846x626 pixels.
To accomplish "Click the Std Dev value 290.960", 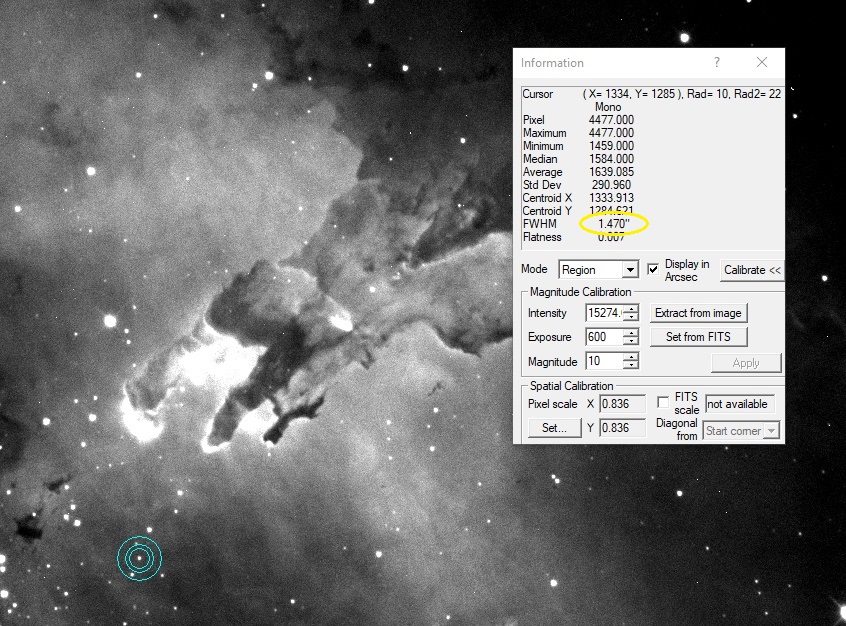I will point(611,185).
